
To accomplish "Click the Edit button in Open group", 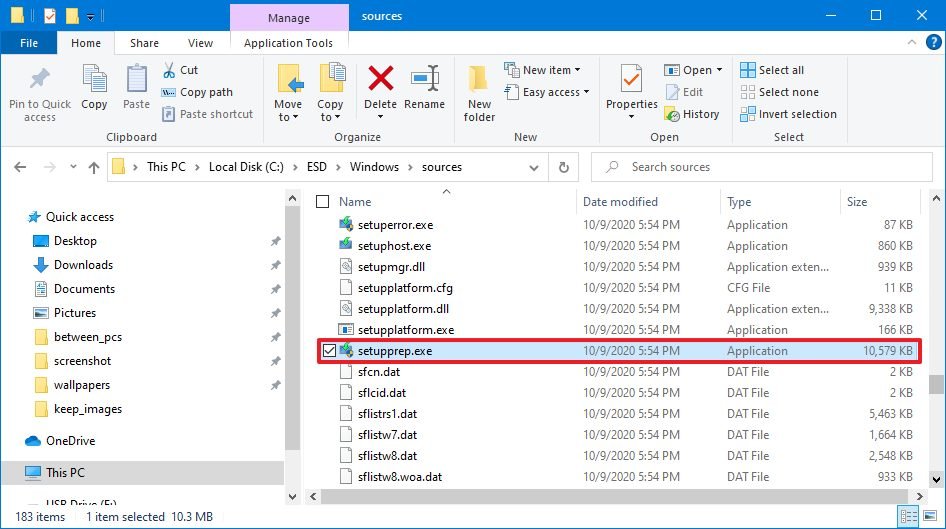I will [x=684, y=92].
